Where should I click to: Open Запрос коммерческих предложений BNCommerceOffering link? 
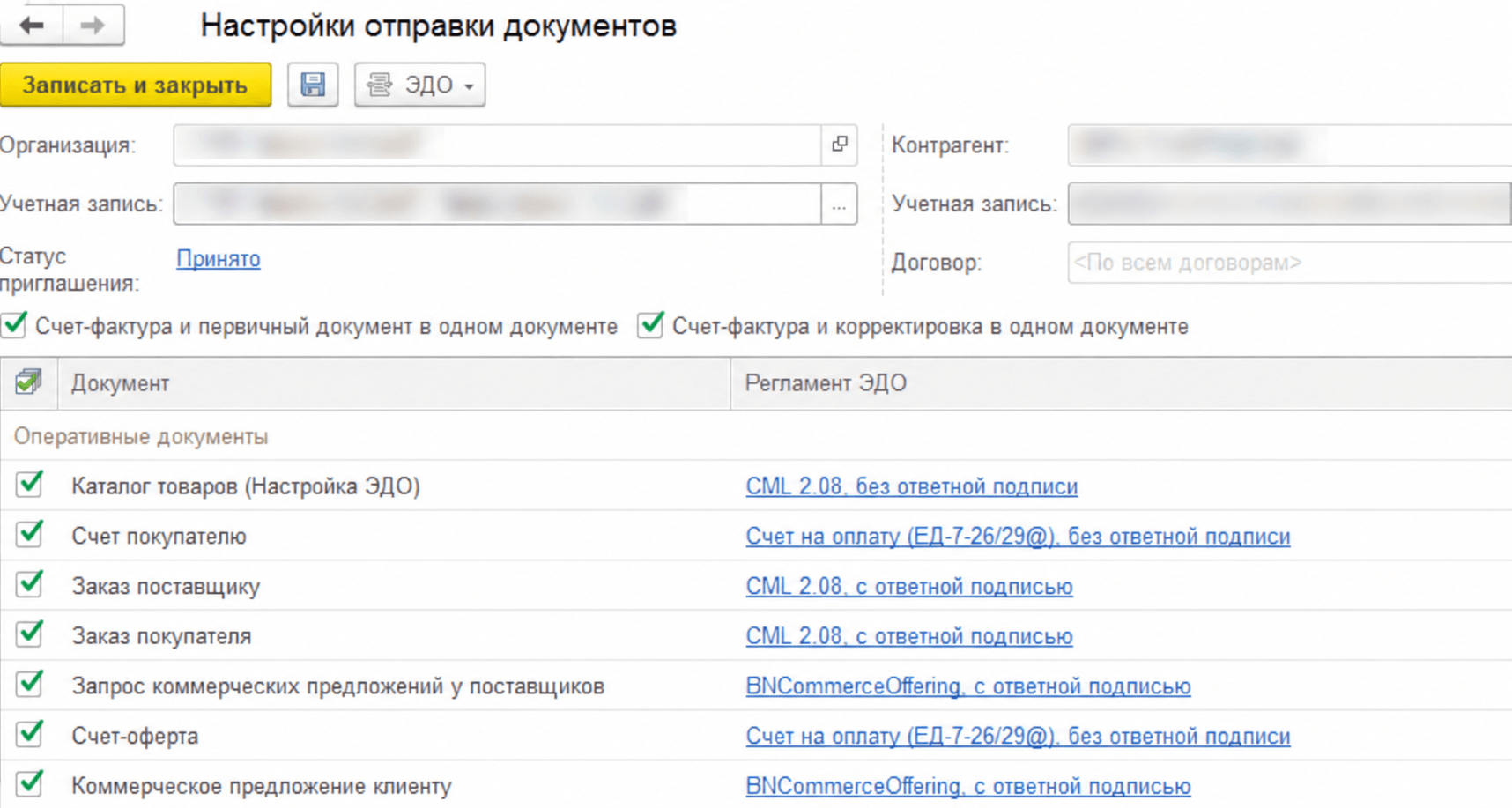968,686
